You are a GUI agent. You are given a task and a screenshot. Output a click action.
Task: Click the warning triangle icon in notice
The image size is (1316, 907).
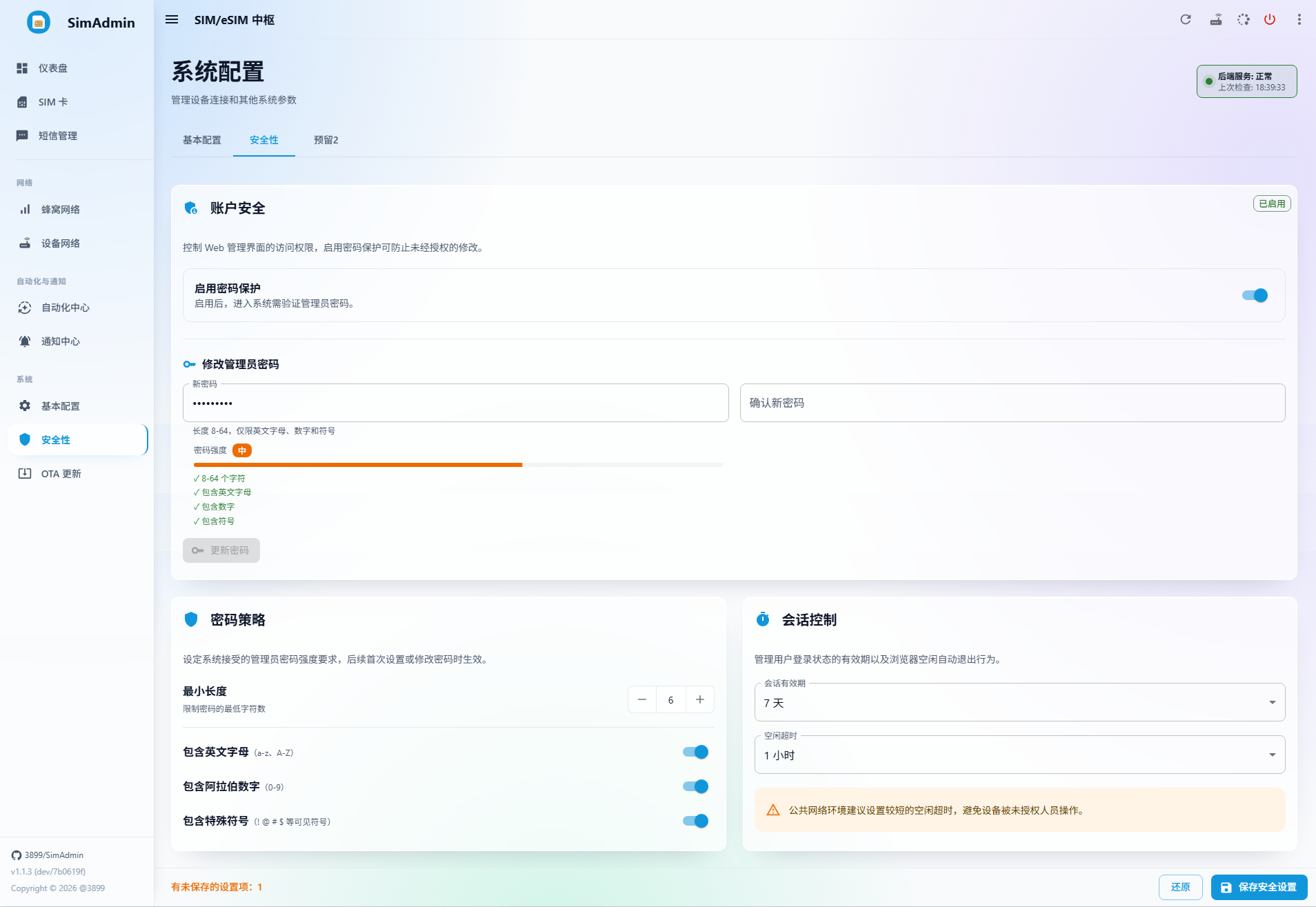(773, 810)
